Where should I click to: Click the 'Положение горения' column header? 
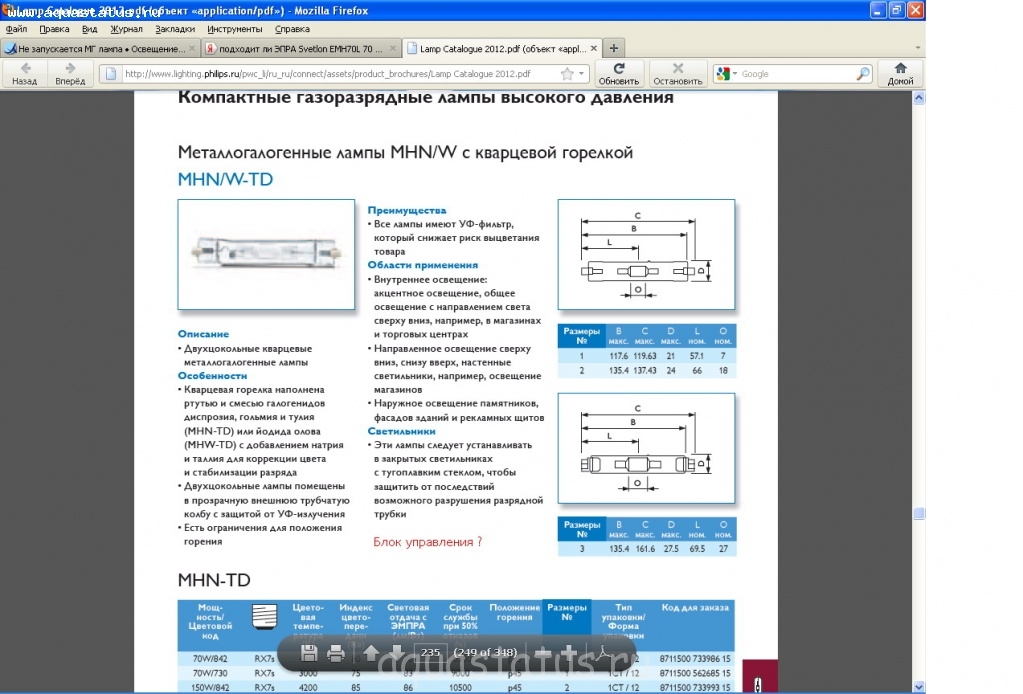515,612
